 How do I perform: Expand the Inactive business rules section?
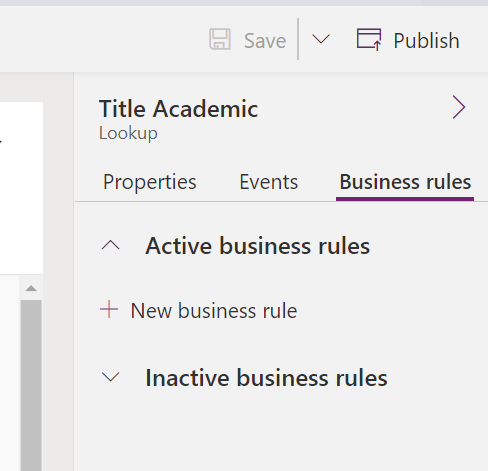pos(110,377)
